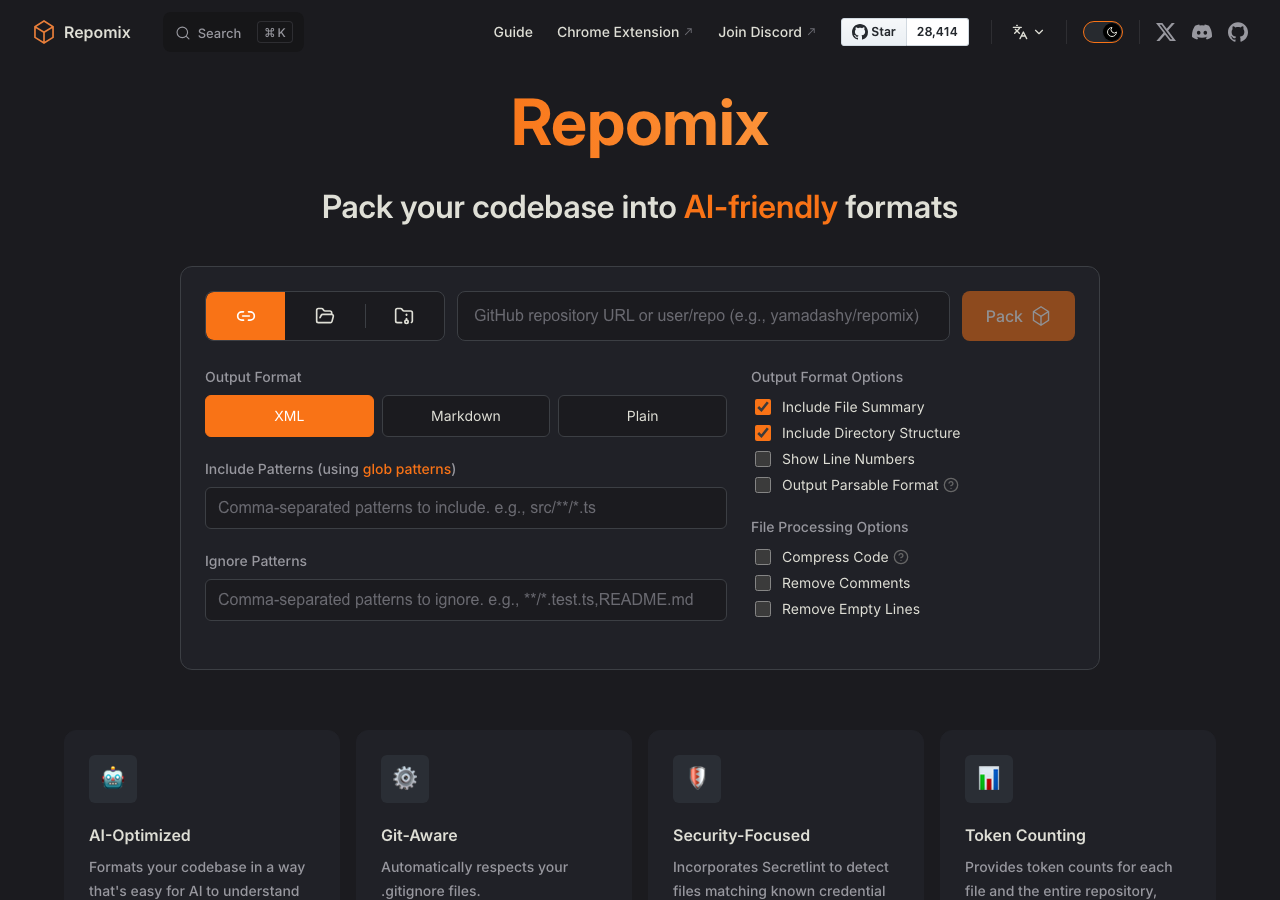Enable the Remove Comments checkbox
Viewport: 1280px width, 900px height.
pyautogui.click(x=763, y=583)
